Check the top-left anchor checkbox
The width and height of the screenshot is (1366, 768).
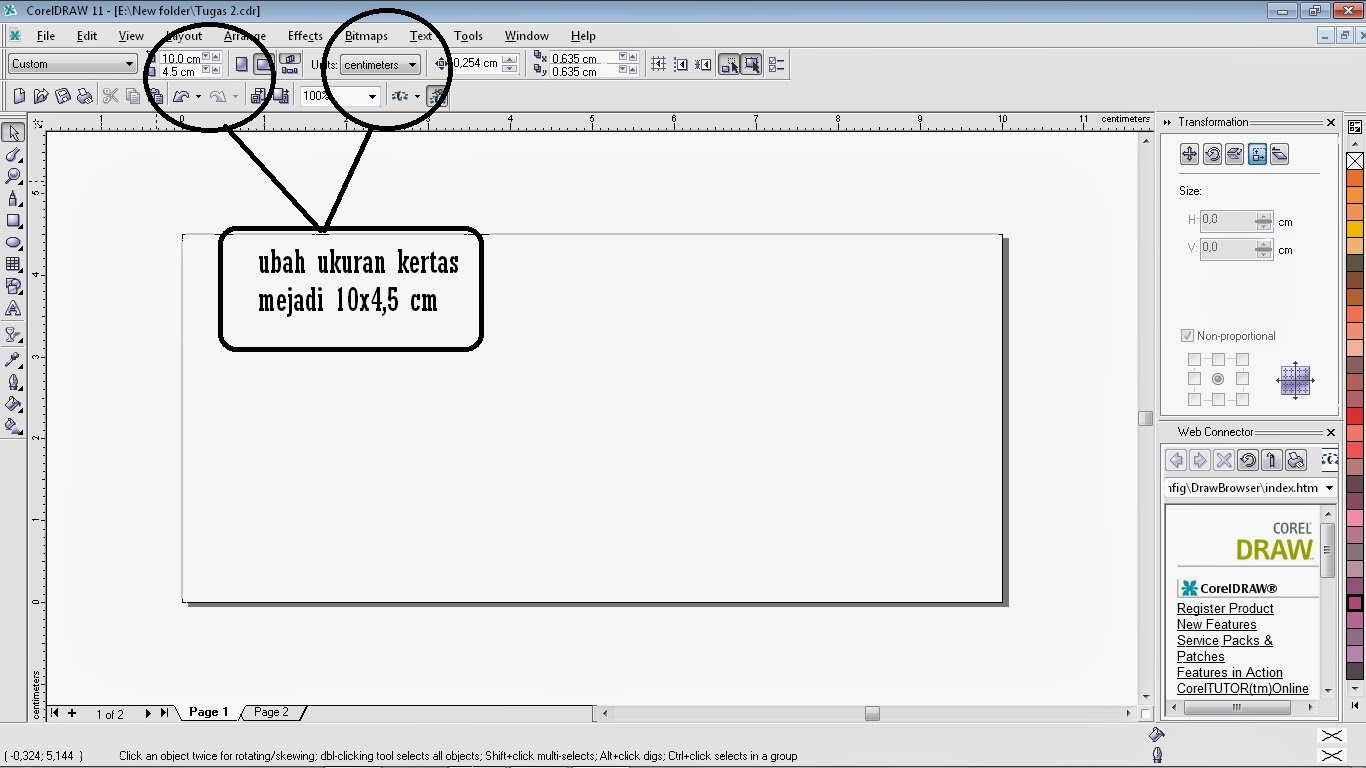tap(1194, 359)
